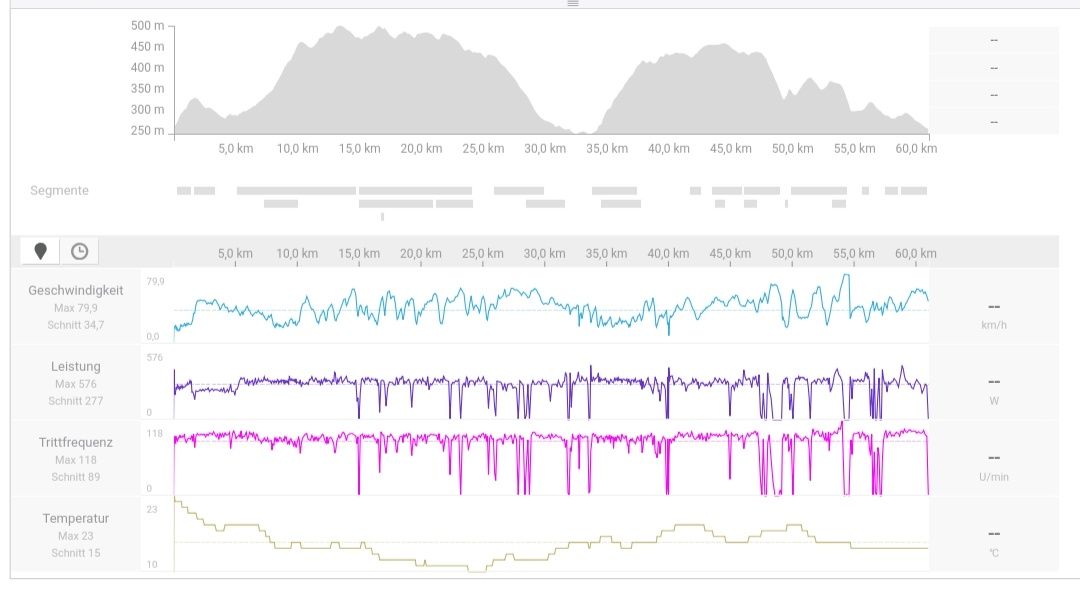Click the Segmente label
This screenshot has width=1080, height=596.
[59, 190]
